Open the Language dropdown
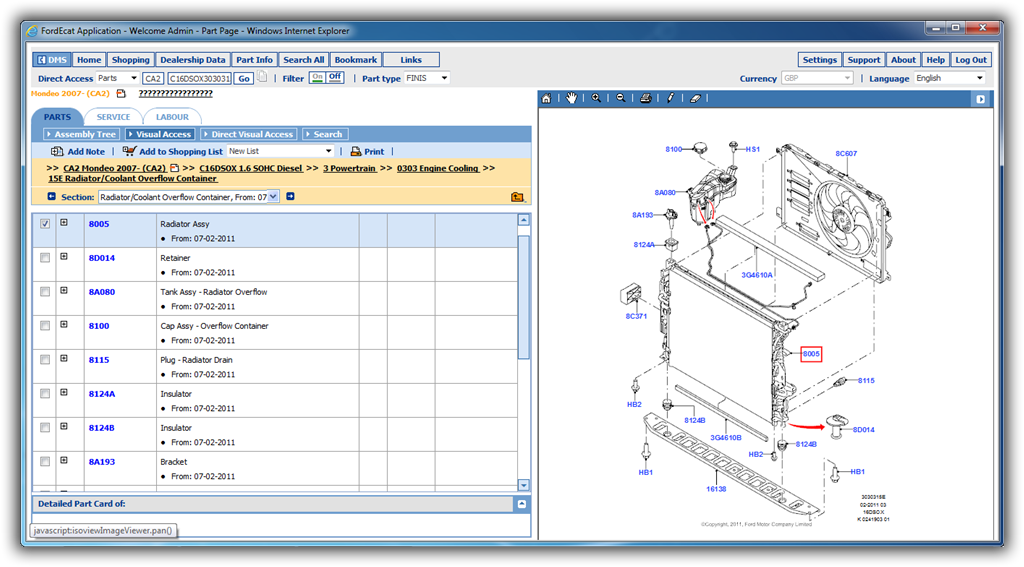Image resolution: width=1024 pixels, height=567 pixels. coord(950,78)
